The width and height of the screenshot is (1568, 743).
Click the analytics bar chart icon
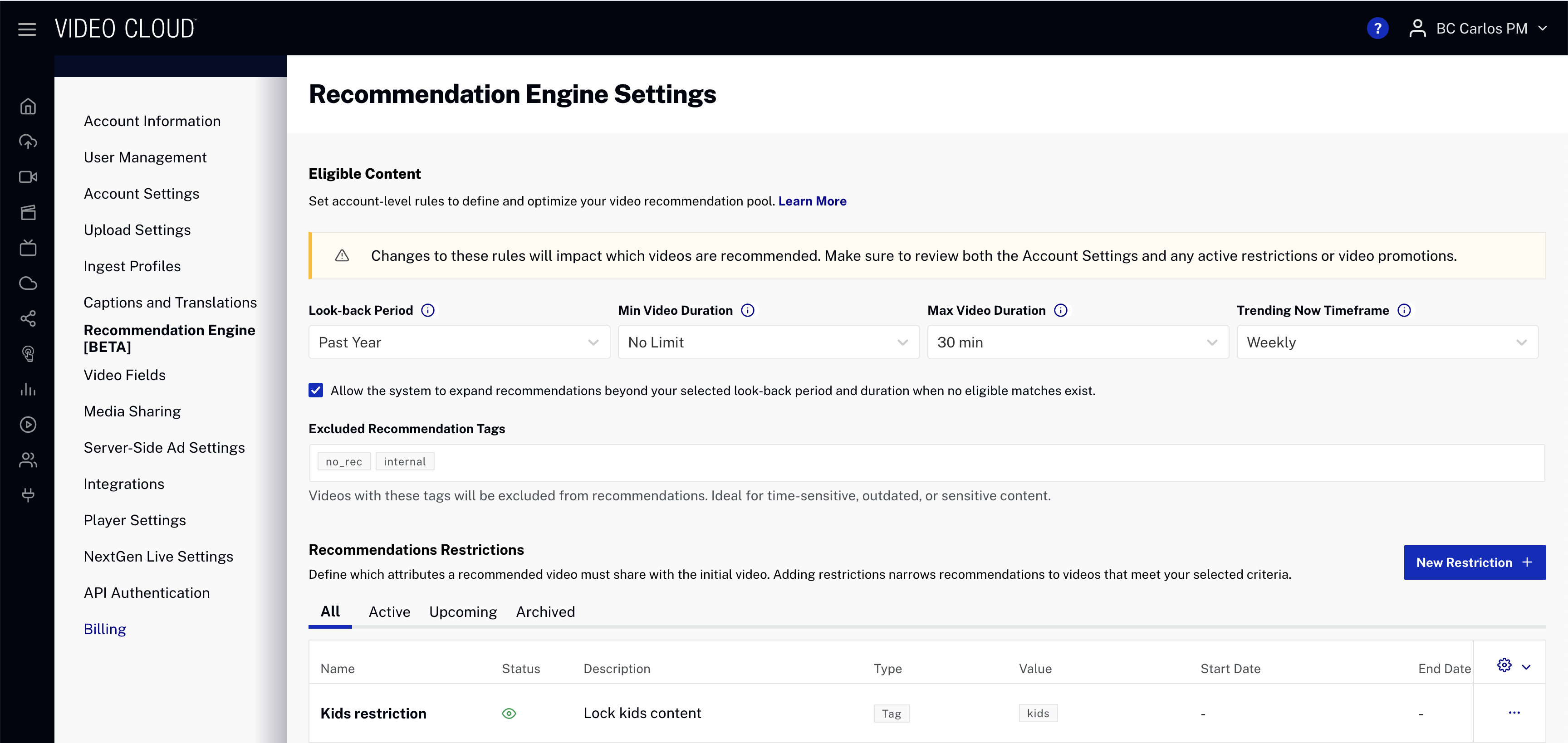(28, 390)
